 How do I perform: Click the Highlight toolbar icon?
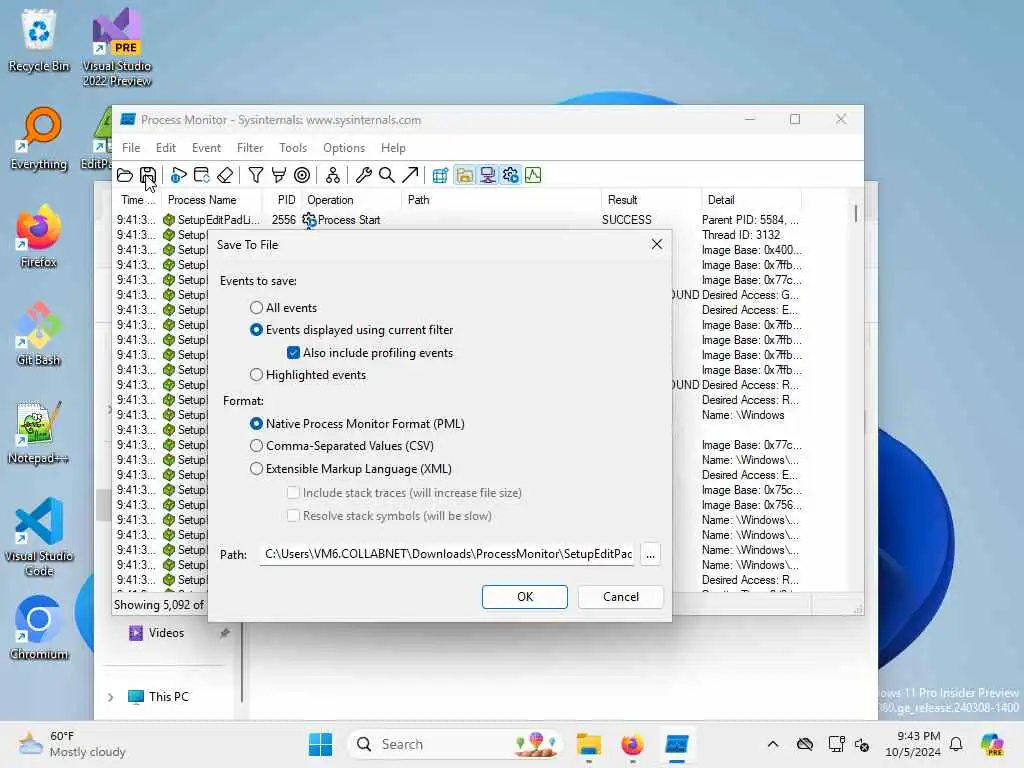click(x=279, y=175)
